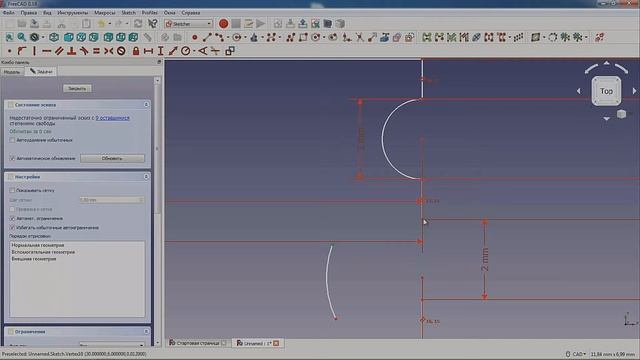
Task: Open the Инструменты menu
Action: pyautogui.click(x=73, y=13)
